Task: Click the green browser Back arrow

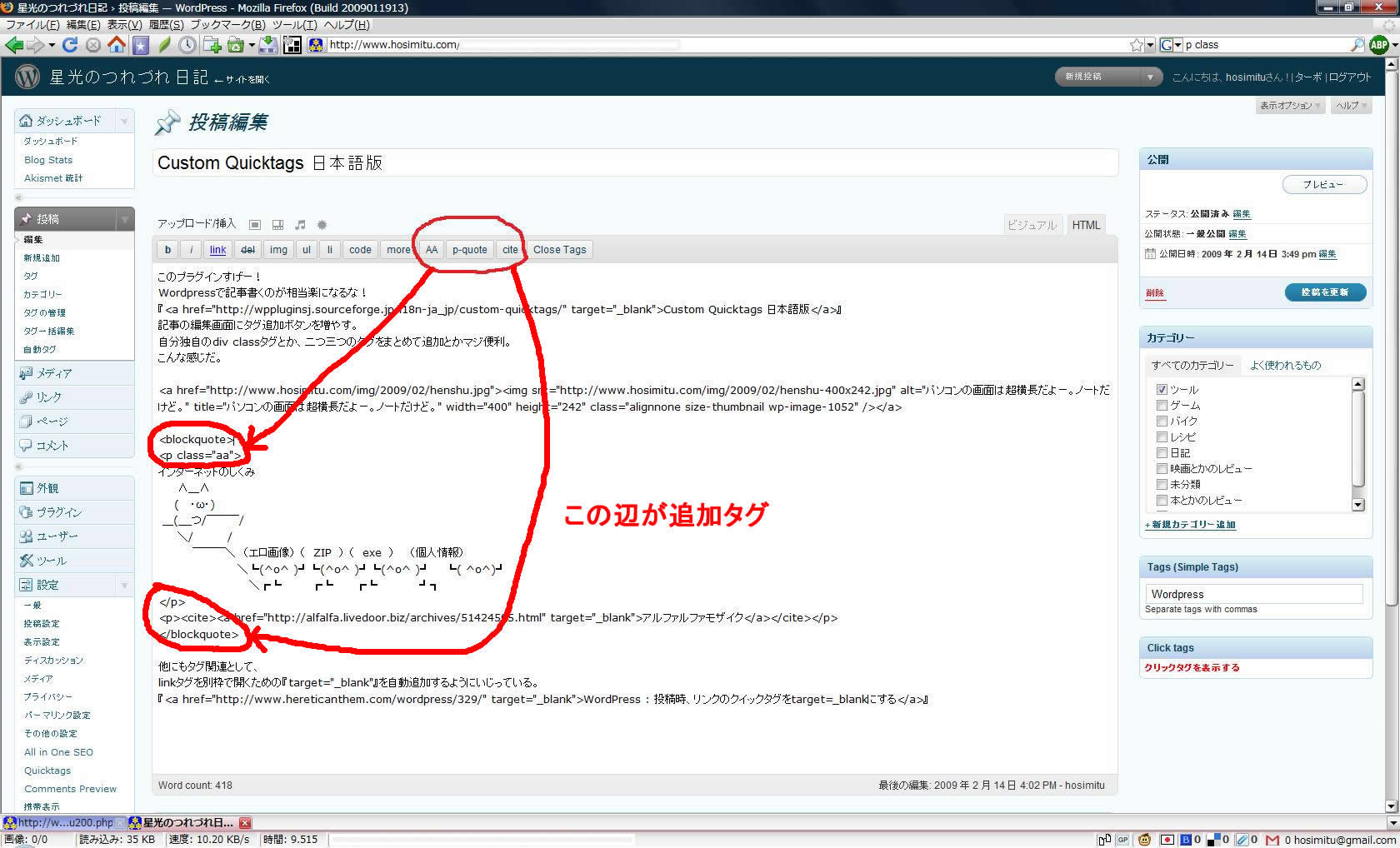Action: (14, 45)
